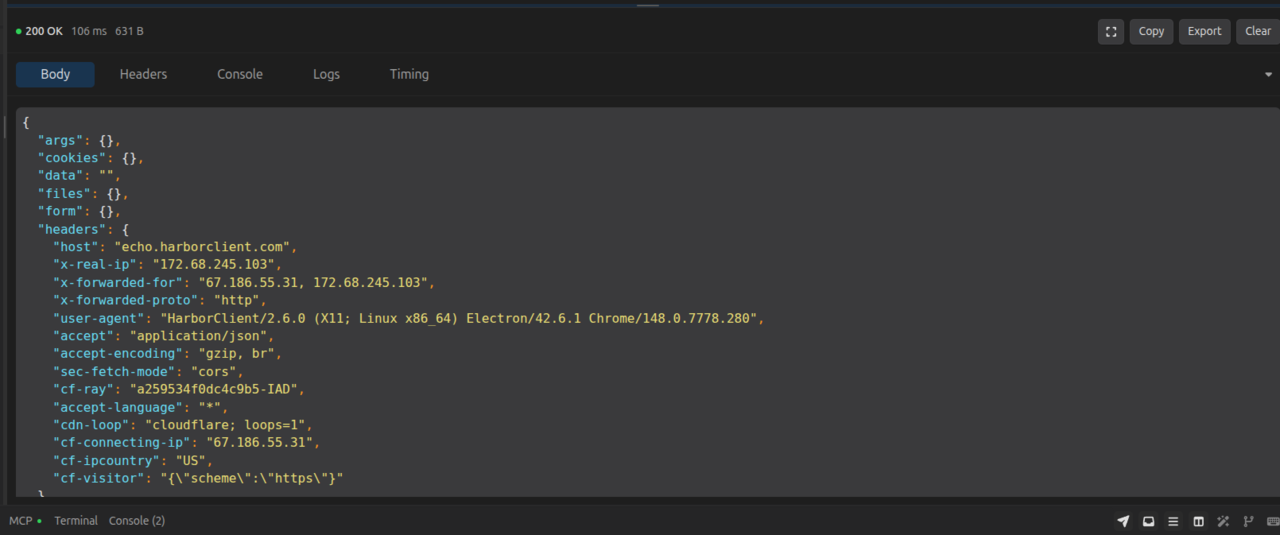
Task: Open the Console response tab
Action: pos(240,74)
